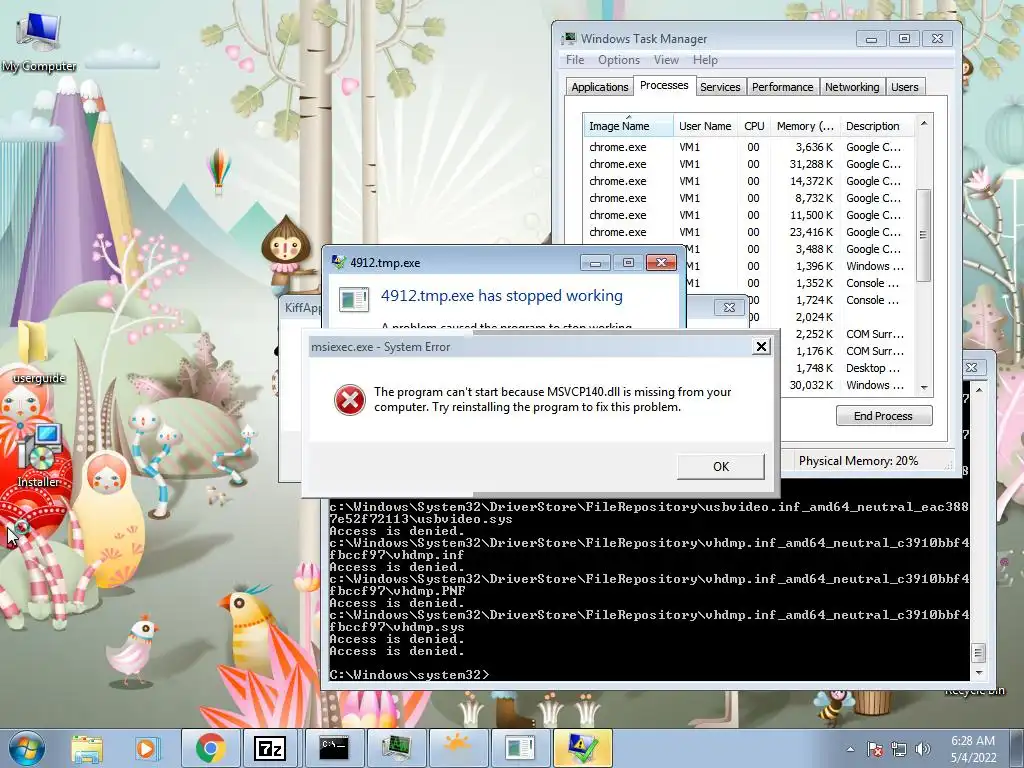Click down arrow of process list scrollbar
Screen dimensions: 1024x768
(923, 388)
